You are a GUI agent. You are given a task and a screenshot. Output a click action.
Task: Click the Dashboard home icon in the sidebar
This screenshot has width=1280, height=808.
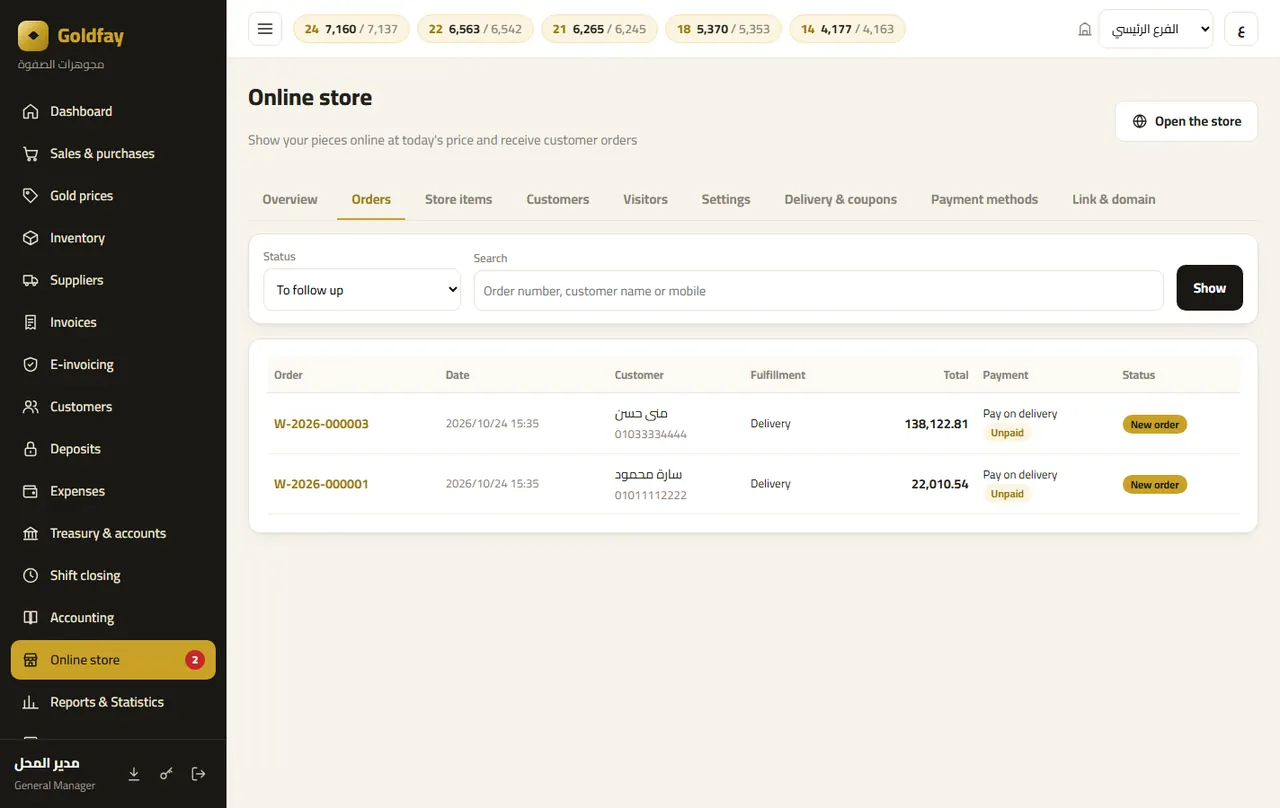pos(31,111)
